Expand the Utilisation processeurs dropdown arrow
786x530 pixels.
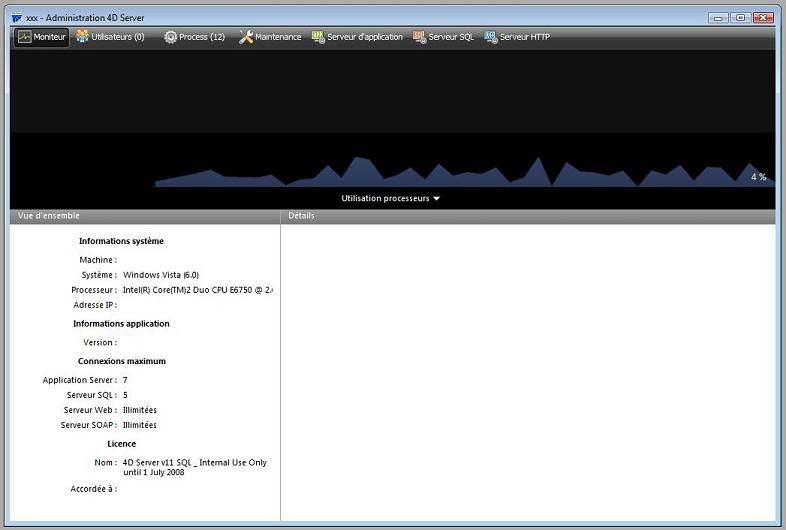[x=436, y=199]
